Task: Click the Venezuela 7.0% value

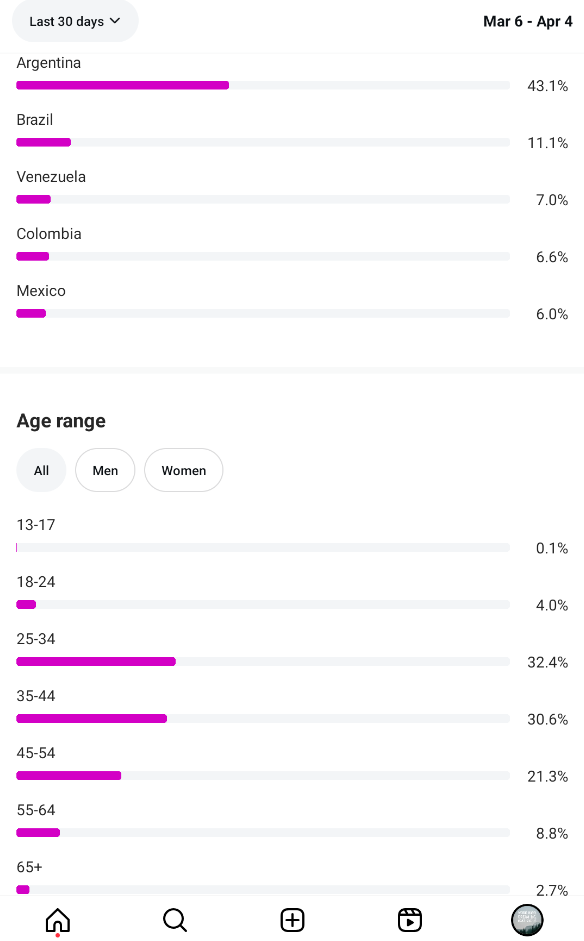Action: click(552, 200)
